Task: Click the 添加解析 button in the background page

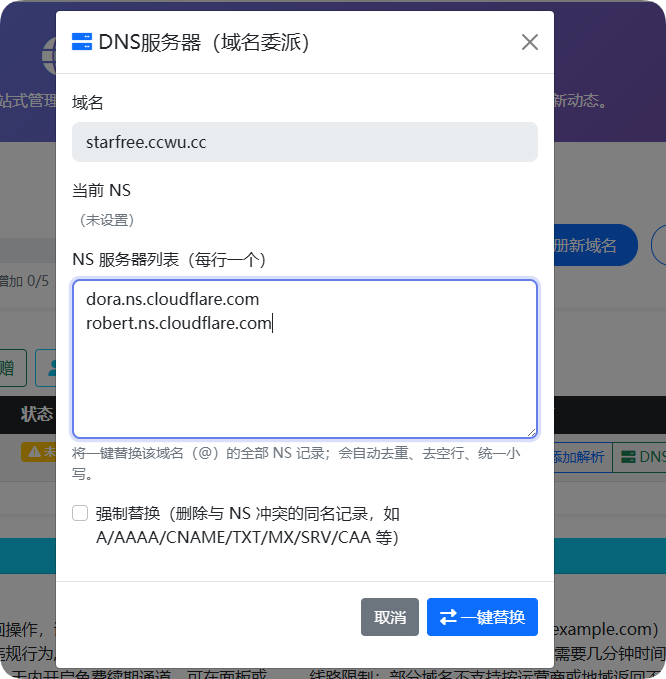Action: click(582, 457)
